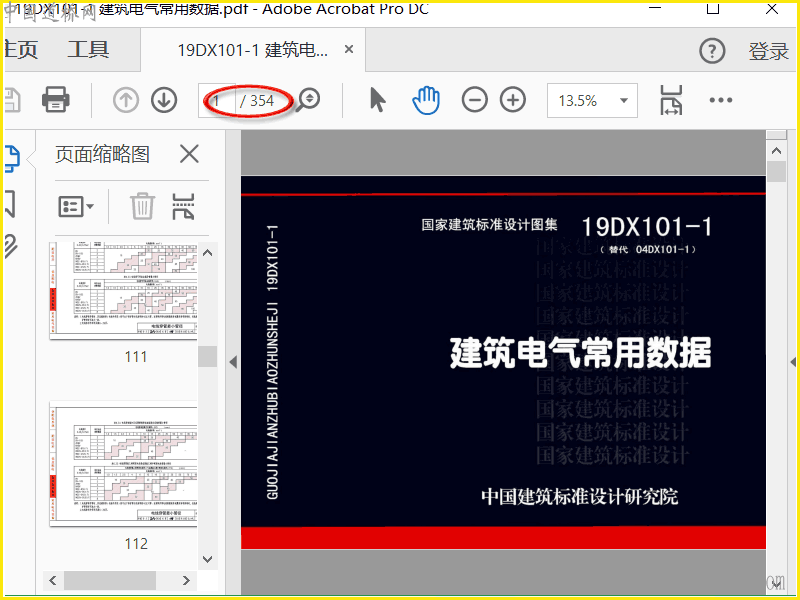The width and height of the screenshot is (800, 600).
Task: Show more tools via the three dots
Action: coord(721,100)
